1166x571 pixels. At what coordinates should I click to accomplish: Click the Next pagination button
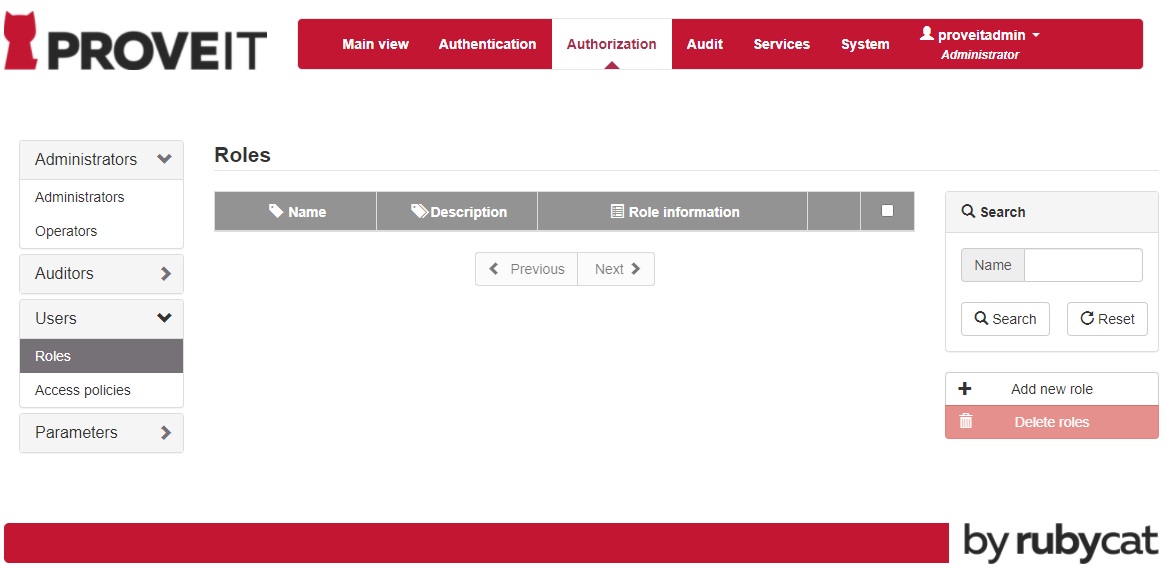[616, 269]
